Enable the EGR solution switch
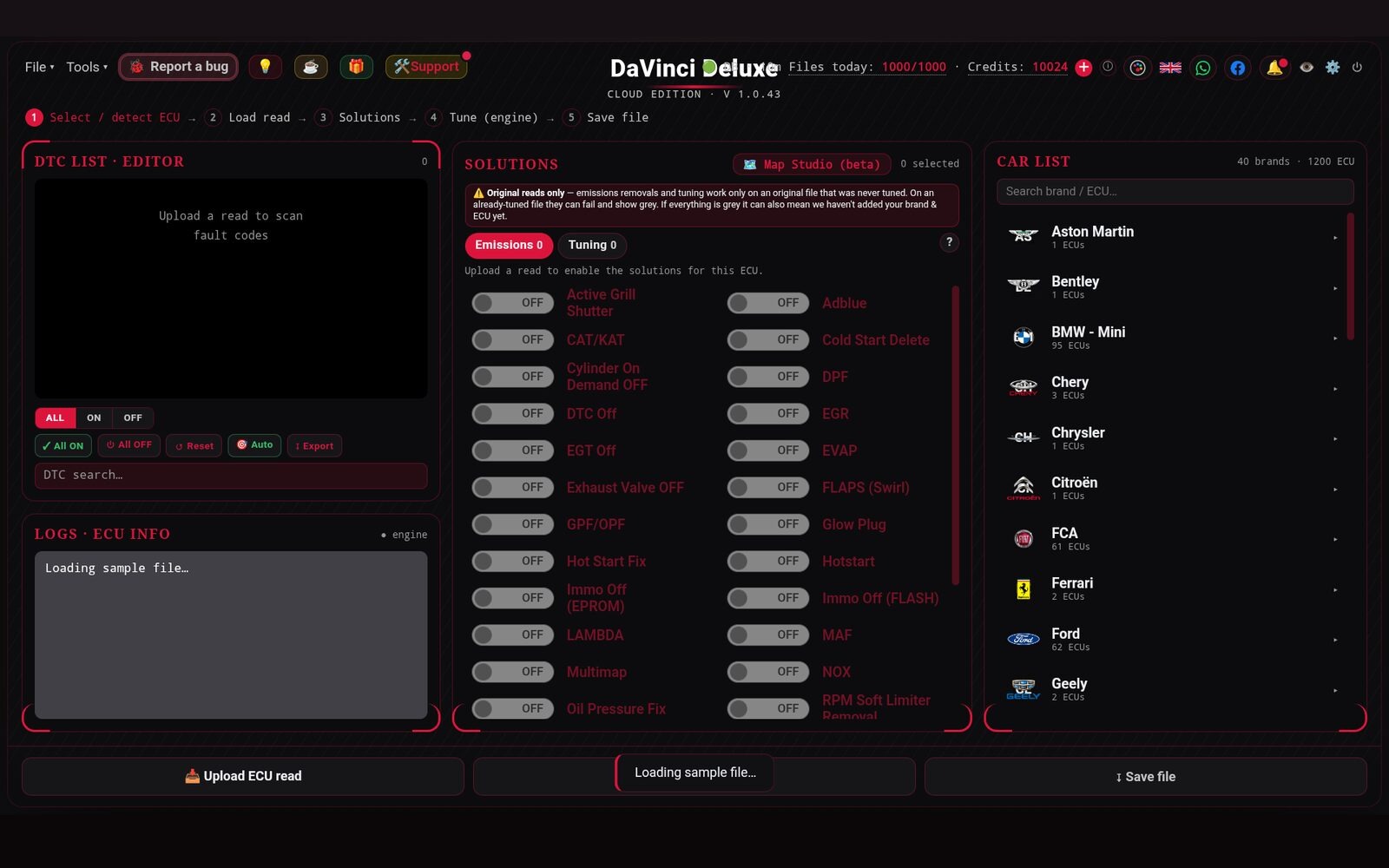1389x868 pixels. point(768,413)
